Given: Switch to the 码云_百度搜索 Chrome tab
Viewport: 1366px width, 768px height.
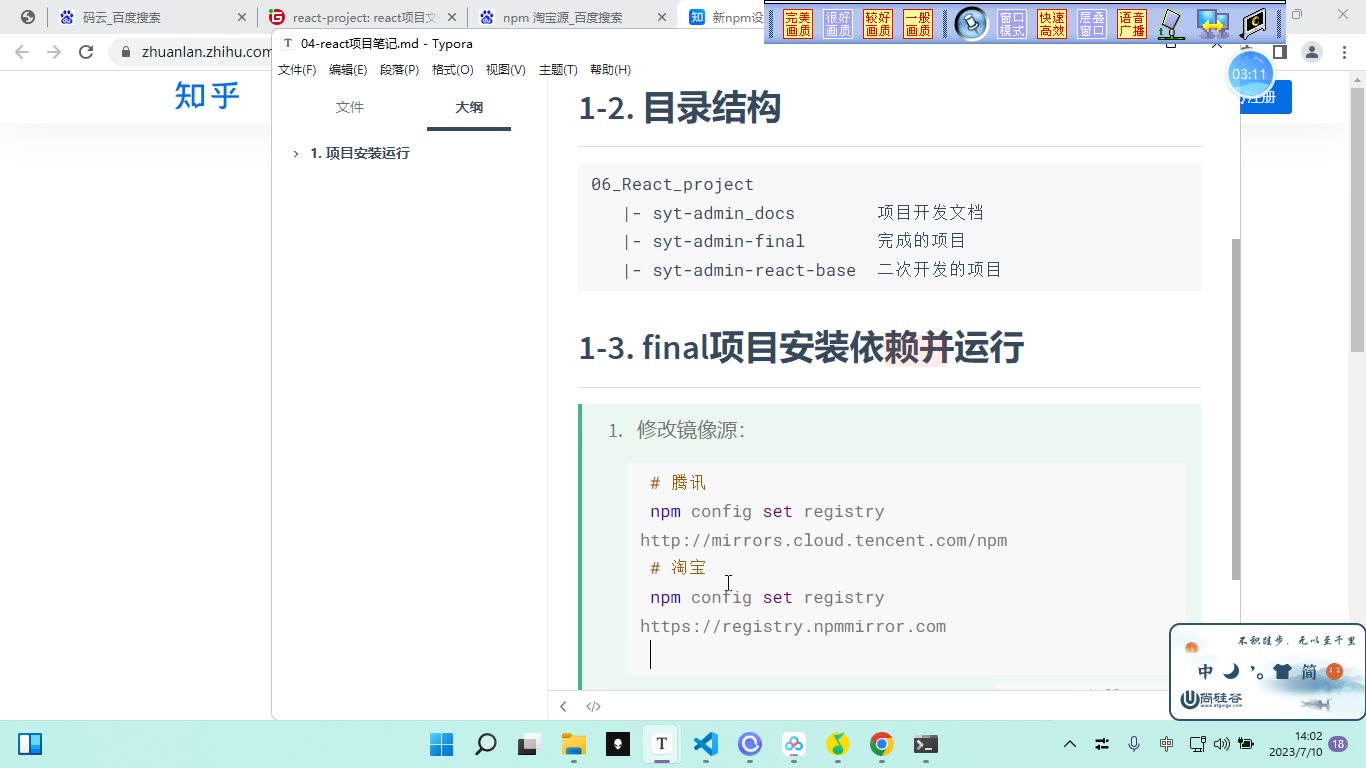Looking at the screenshot, I should pos(153,17).
